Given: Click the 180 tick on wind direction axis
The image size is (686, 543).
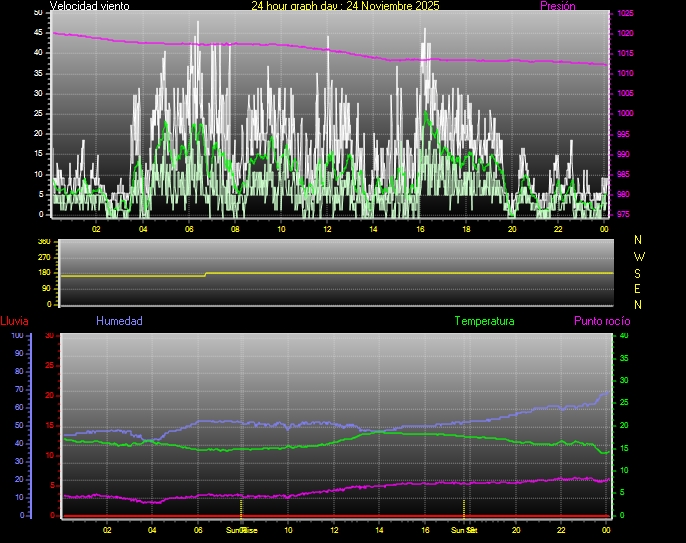Looking at the screenshot, I should [x=43, y=273].
